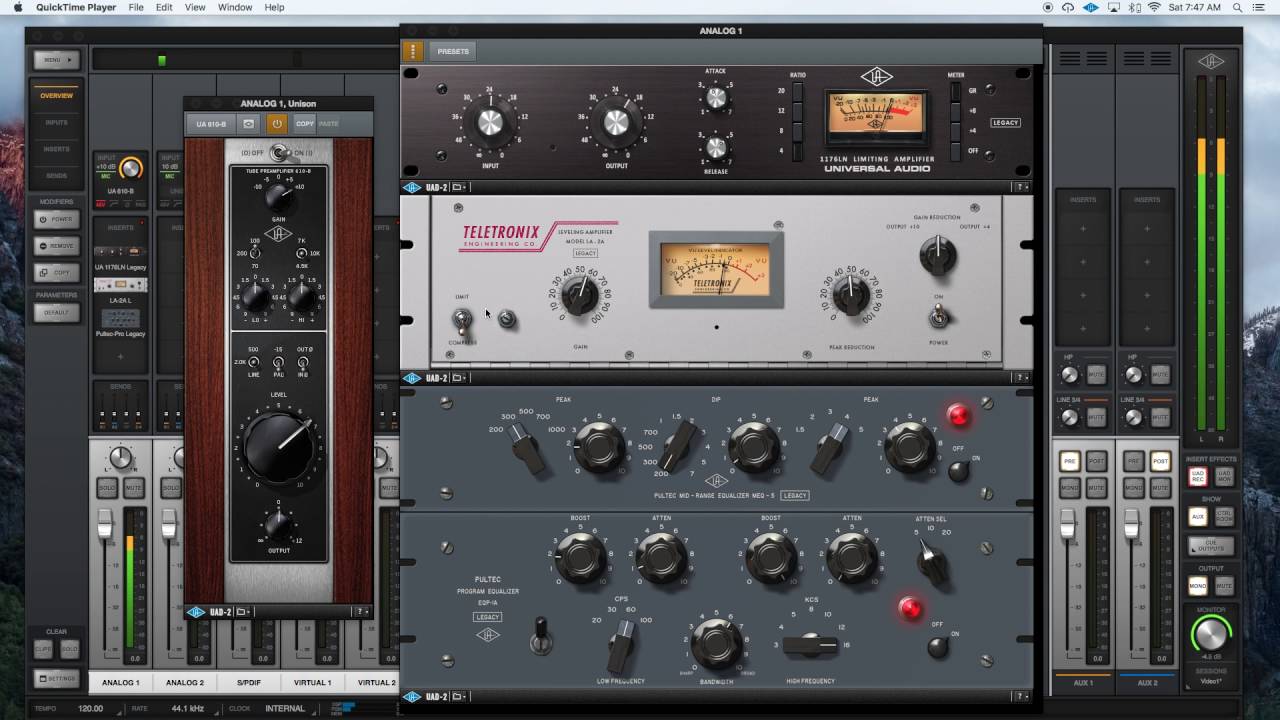
Task: Click the Monitor level knob
Action: tap(1210, 634)
